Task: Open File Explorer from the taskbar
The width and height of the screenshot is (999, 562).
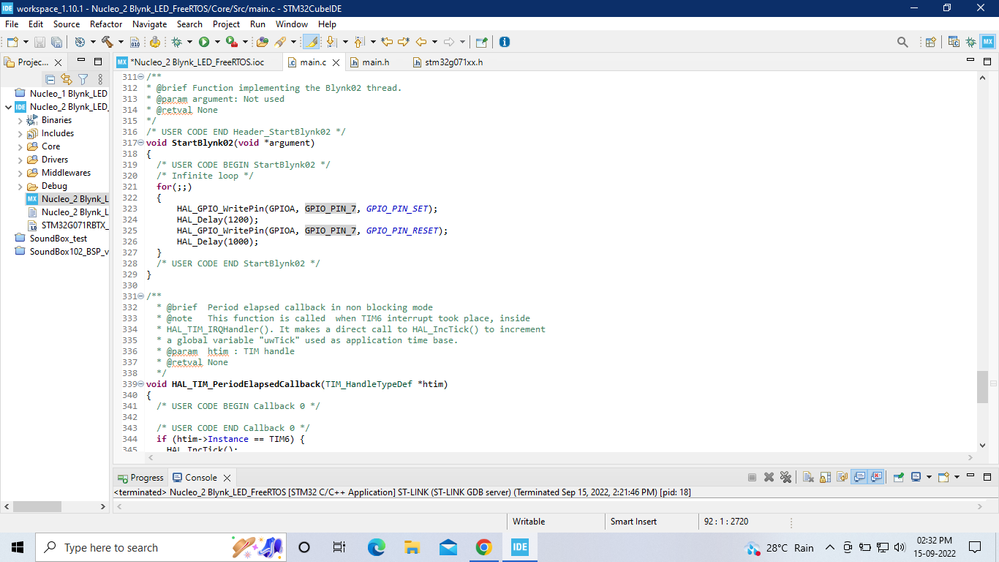Action: click(x=412, y=548)
